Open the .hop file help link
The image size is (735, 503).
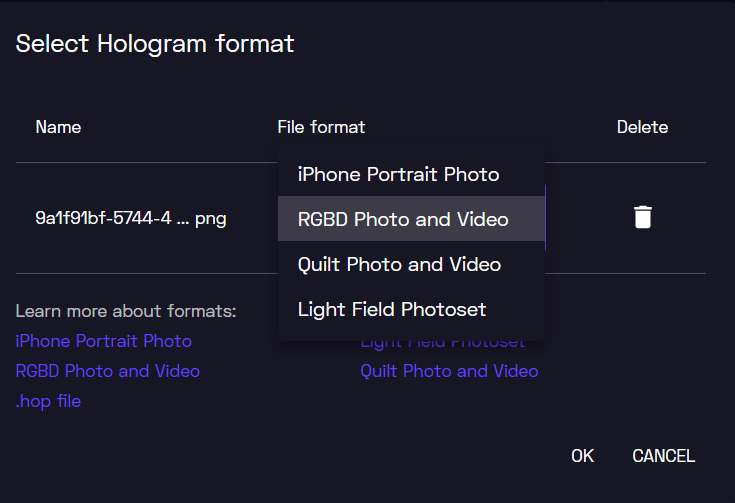48,401
